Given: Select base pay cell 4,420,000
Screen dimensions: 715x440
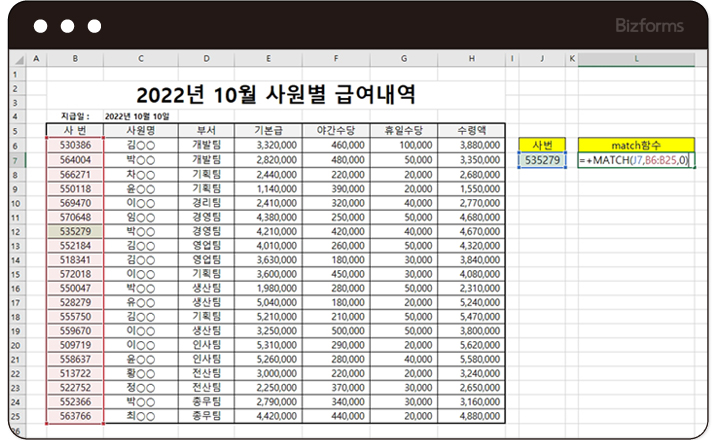Looking at the screenshot, I should pyautogui.click(x=268, y=416).
